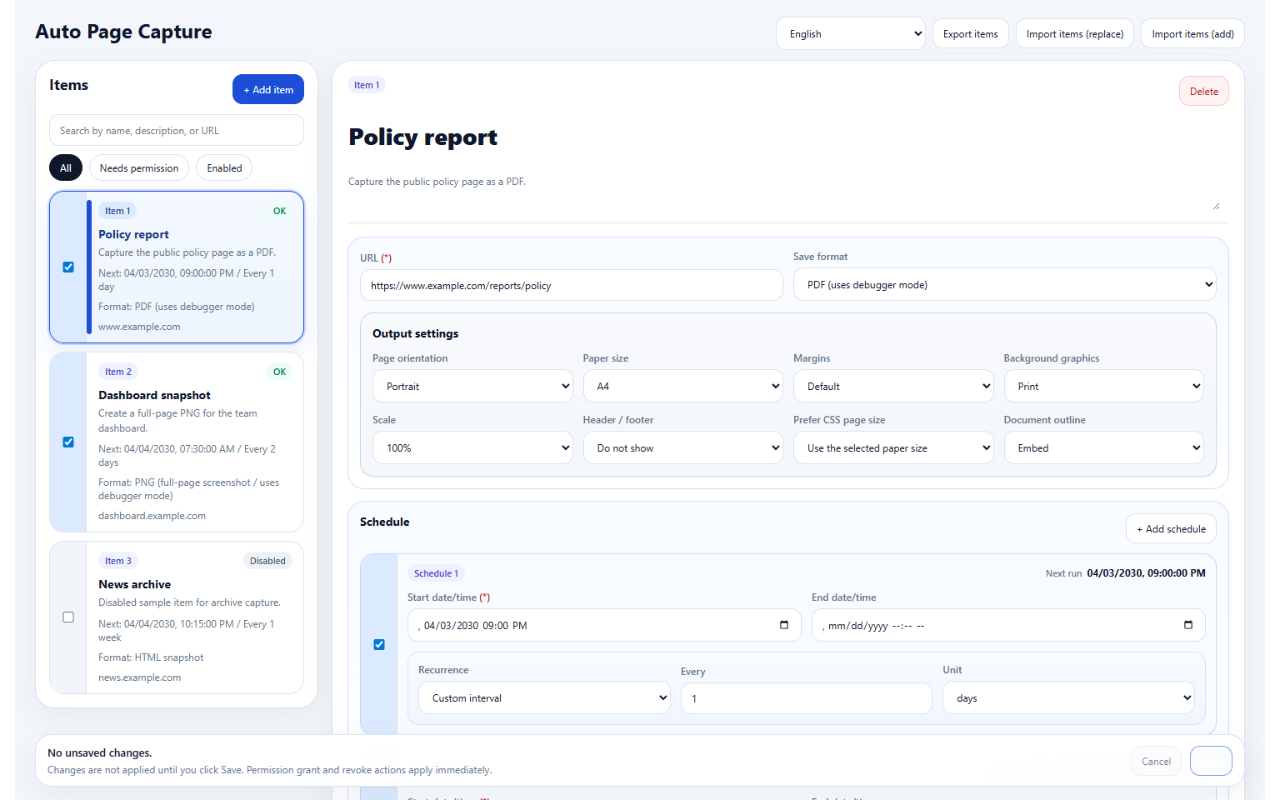Uncheck the Policy report item checkbox
Image resolution: width=1280 pixels, height=800 pixels.
(x=68, y=267)
